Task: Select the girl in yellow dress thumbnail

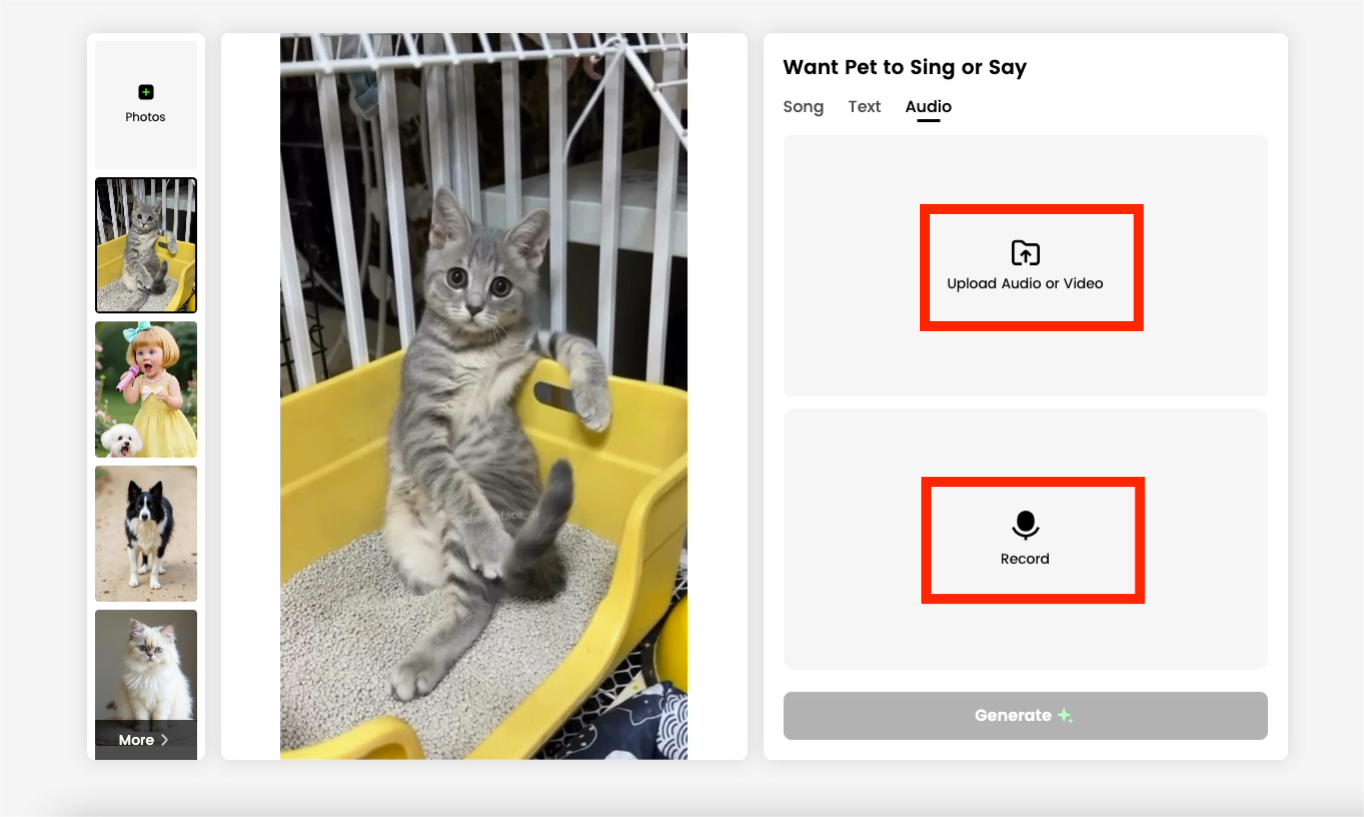Action: [146, 389]
